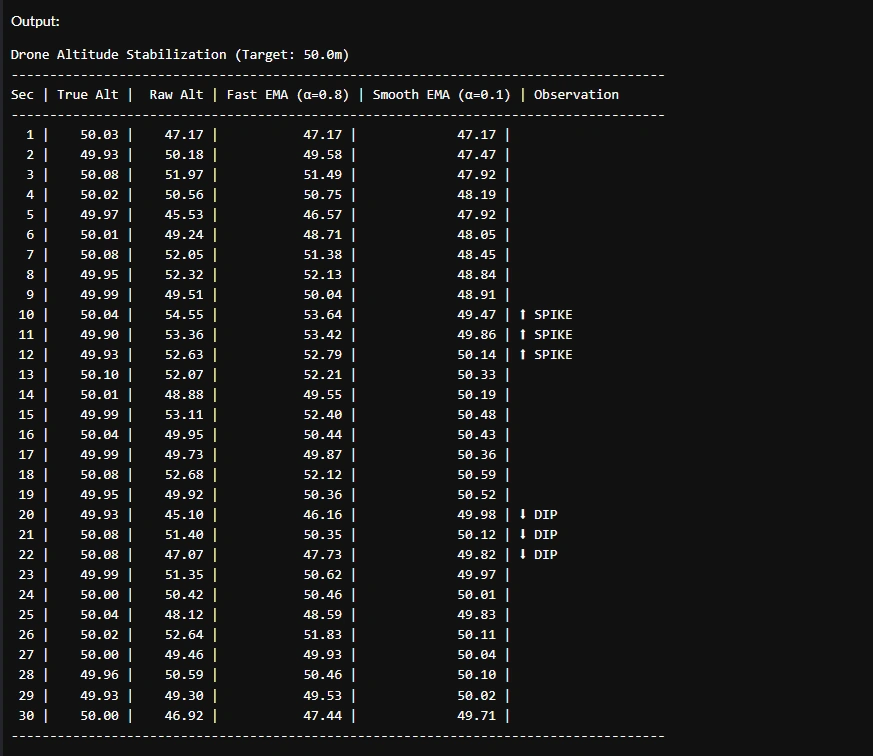Click the DIP text at second 20
Image resolution: width=873 pixels, height=756 pixels.
coord(546,514)
